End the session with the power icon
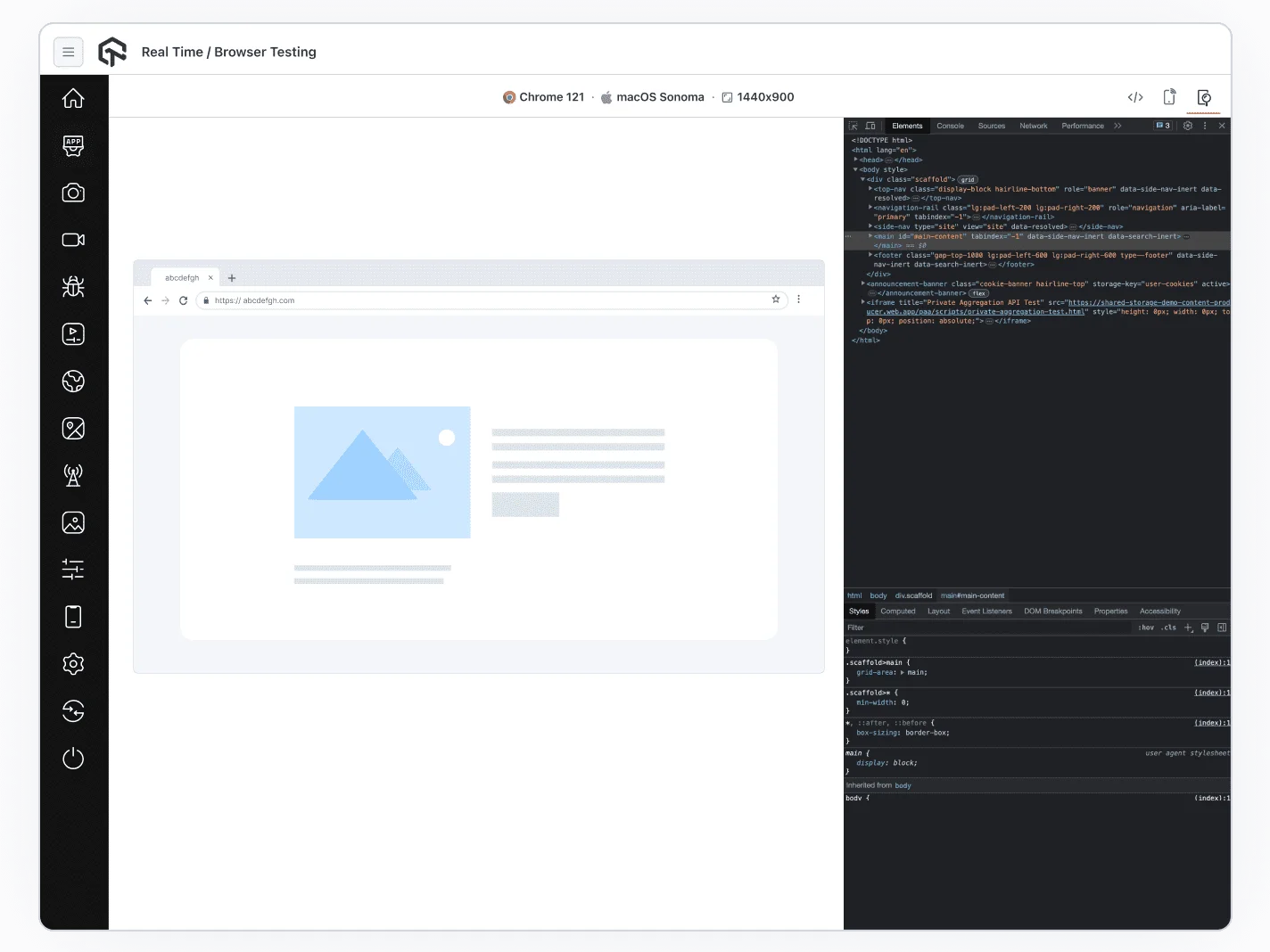 tap(73, 759)
